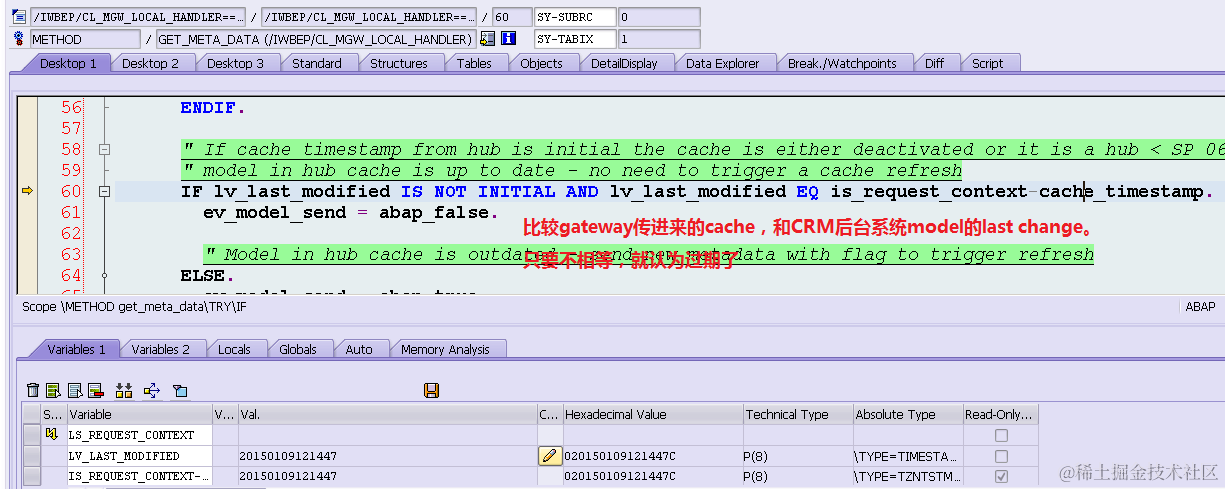This screenshot has height=489, width=1225.
Task: Click value 20150109121447 of LV_LAST_MODIFIED
Action: pyautogui.click(x=288, y=456)
